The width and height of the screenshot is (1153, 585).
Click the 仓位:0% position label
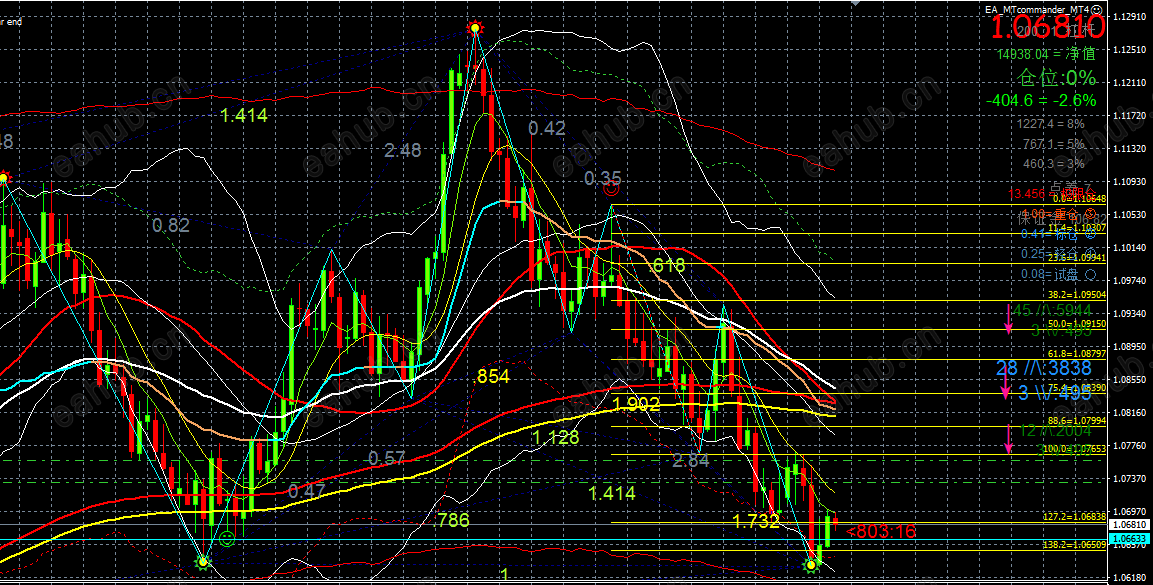[1057, 77]
